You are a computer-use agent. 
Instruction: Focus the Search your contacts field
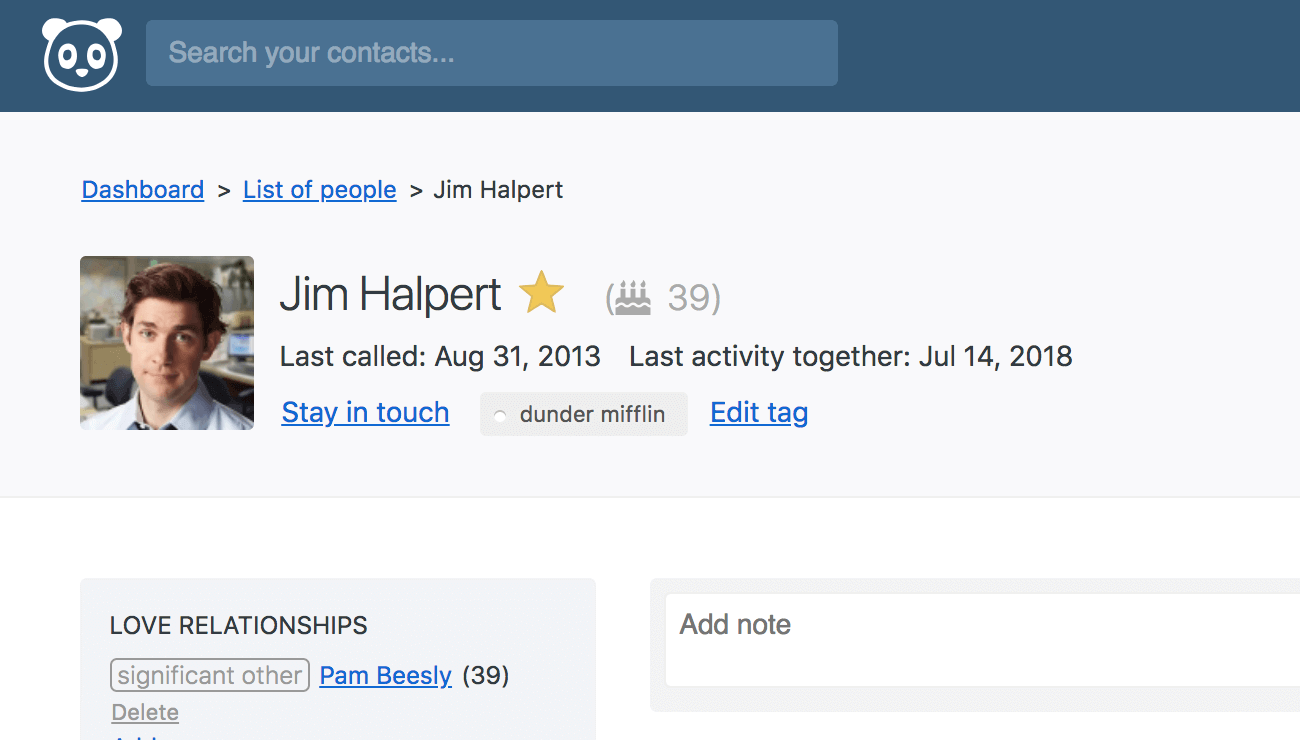tap(492, 53)
